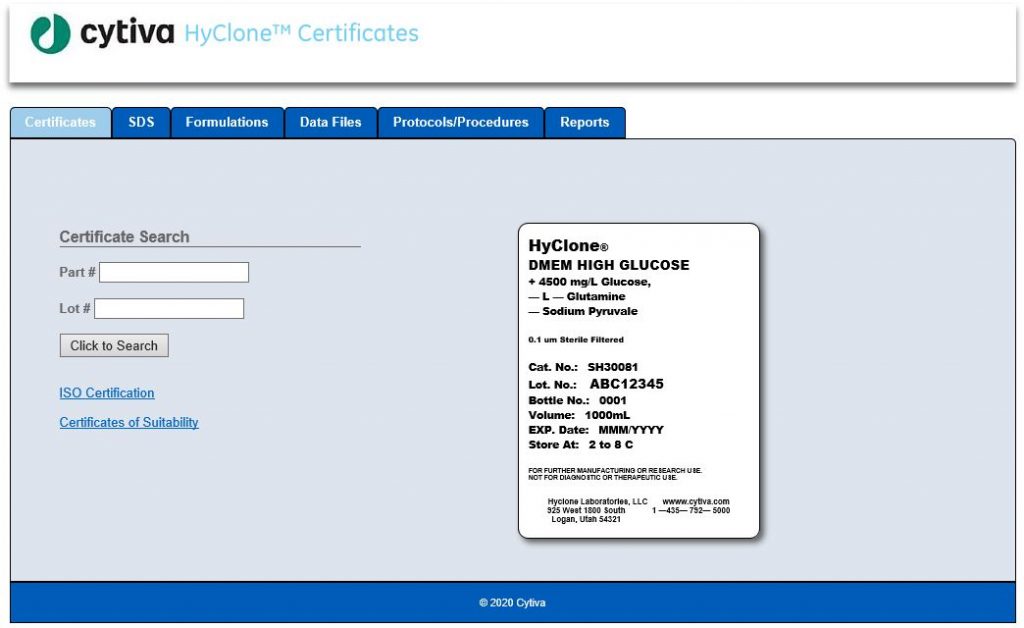
Task: Click the Cytiva logo icon
Action: 50,34
